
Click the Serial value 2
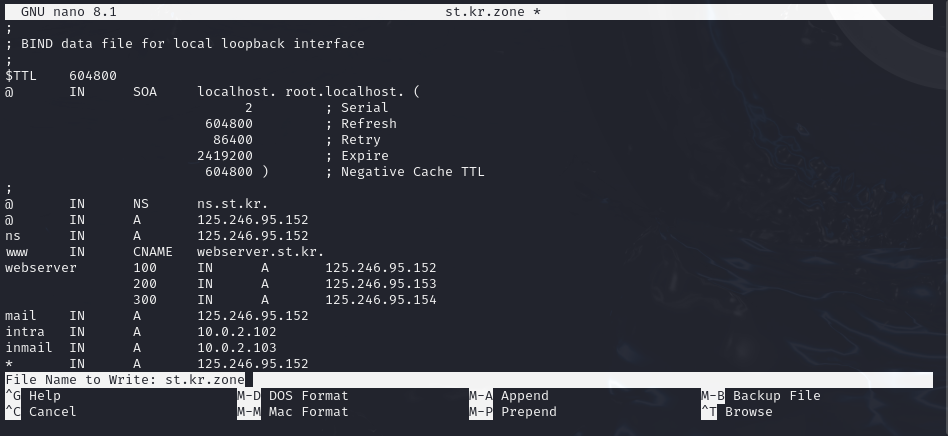coord(248,108)
